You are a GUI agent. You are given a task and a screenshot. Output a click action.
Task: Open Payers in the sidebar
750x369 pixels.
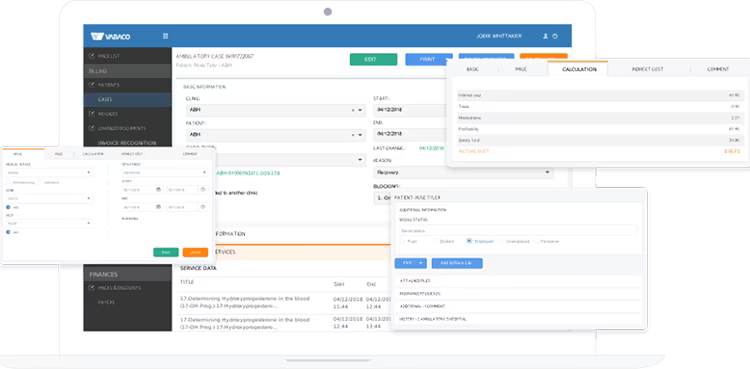tap(106, 302)
